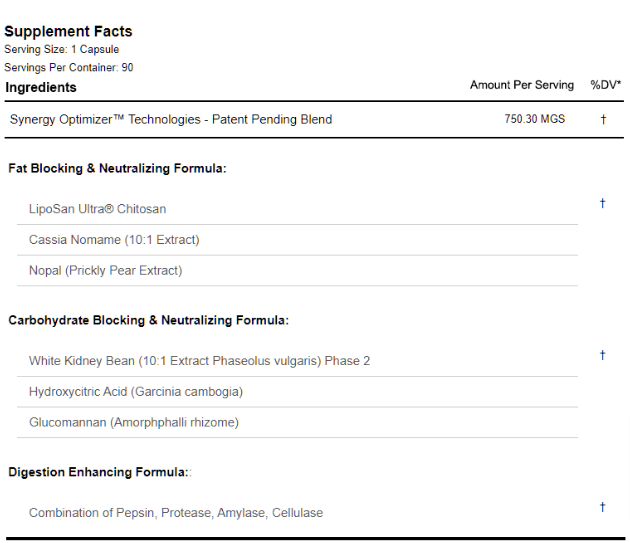The image size is (630, 543).
Task: Click the Ingredients column header
Action: [x=41, y=87]
